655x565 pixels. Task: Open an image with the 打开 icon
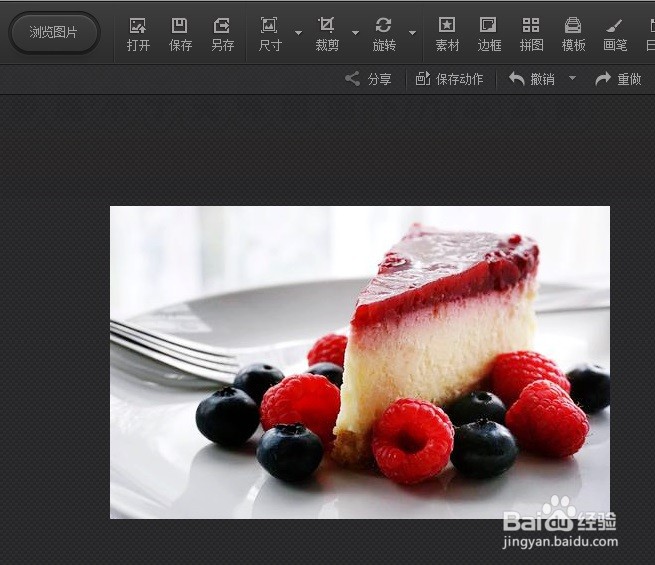pyautogui.click(x=138, y=35)
